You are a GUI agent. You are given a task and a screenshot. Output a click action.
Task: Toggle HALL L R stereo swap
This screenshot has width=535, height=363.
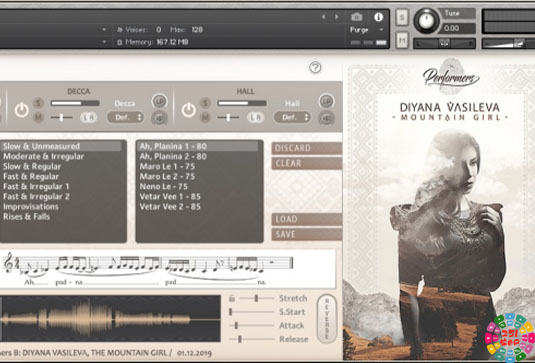coord(256,117)
